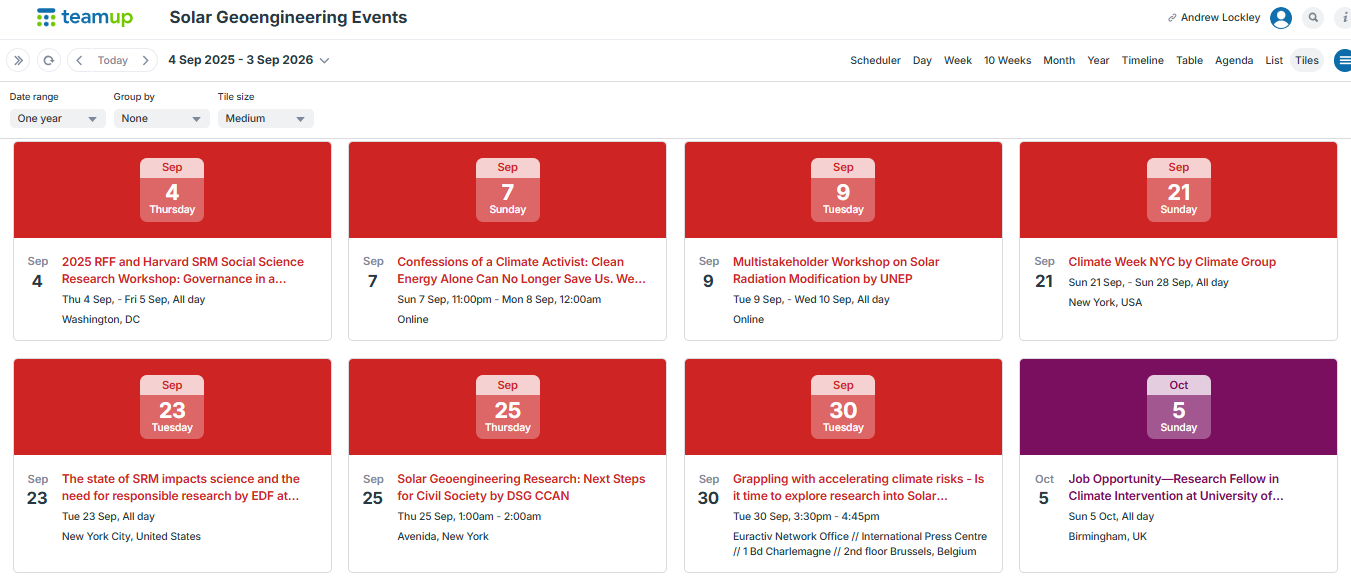Click the Sep 21 Sunday date tile
The width and height of the screenshot is (1351, 578).
(1178, 190)
